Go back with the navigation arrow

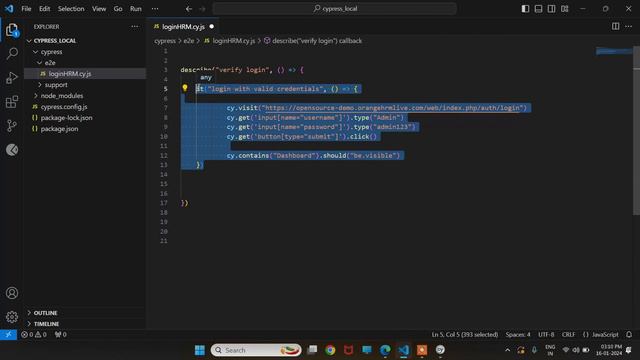pyautogui.click(x=189, y=9)
